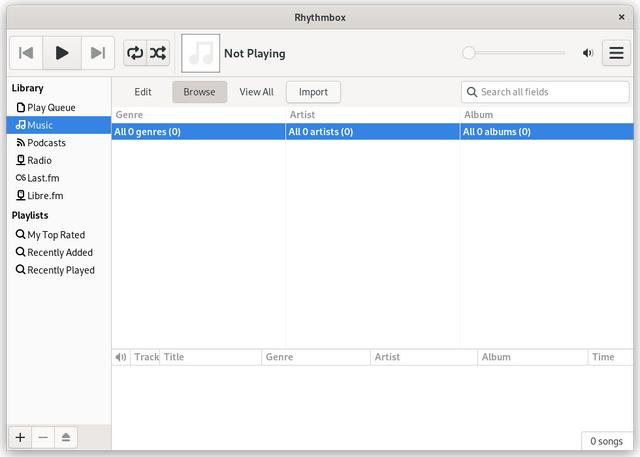This screenshot has height=457, width=640.
Task: Select All 0 artists (0) row
Action: tap(372, 132)
